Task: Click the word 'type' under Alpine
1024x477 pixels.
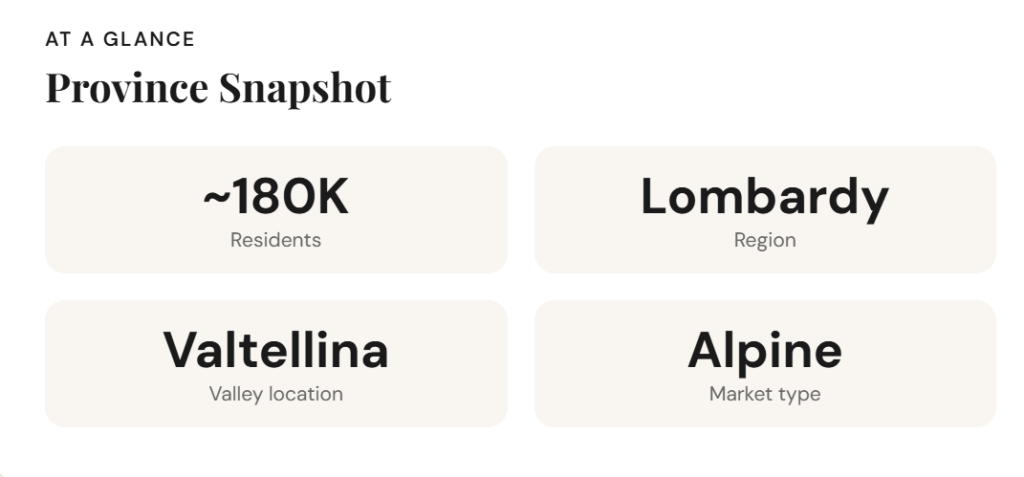Action: pyautogui.click(x=800, y=394)
